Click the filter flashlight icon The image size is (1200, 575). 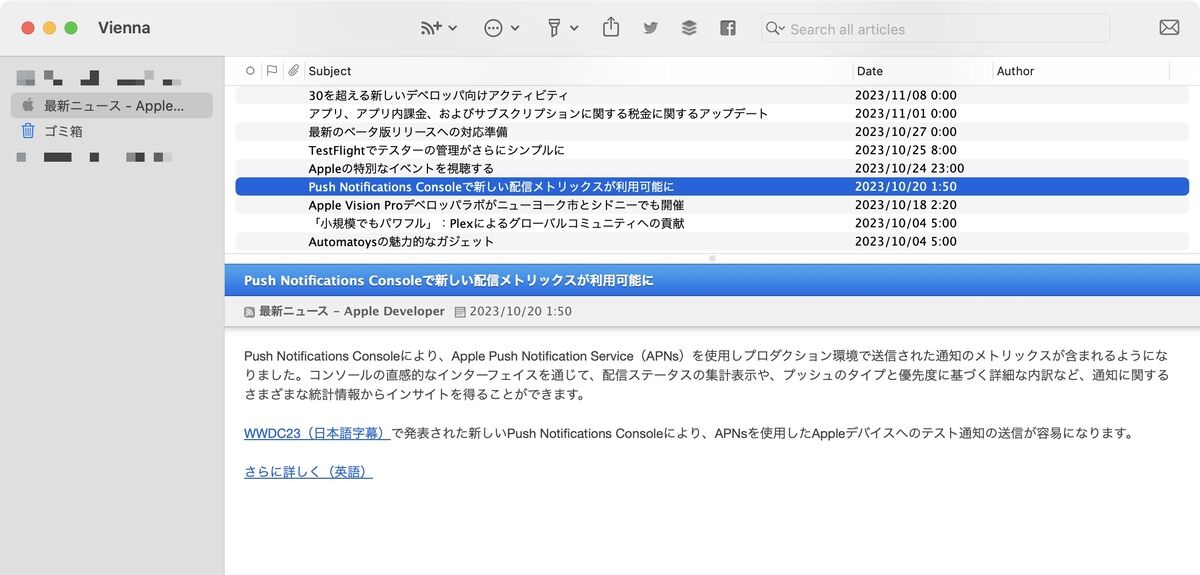click(x=554, y=28)
